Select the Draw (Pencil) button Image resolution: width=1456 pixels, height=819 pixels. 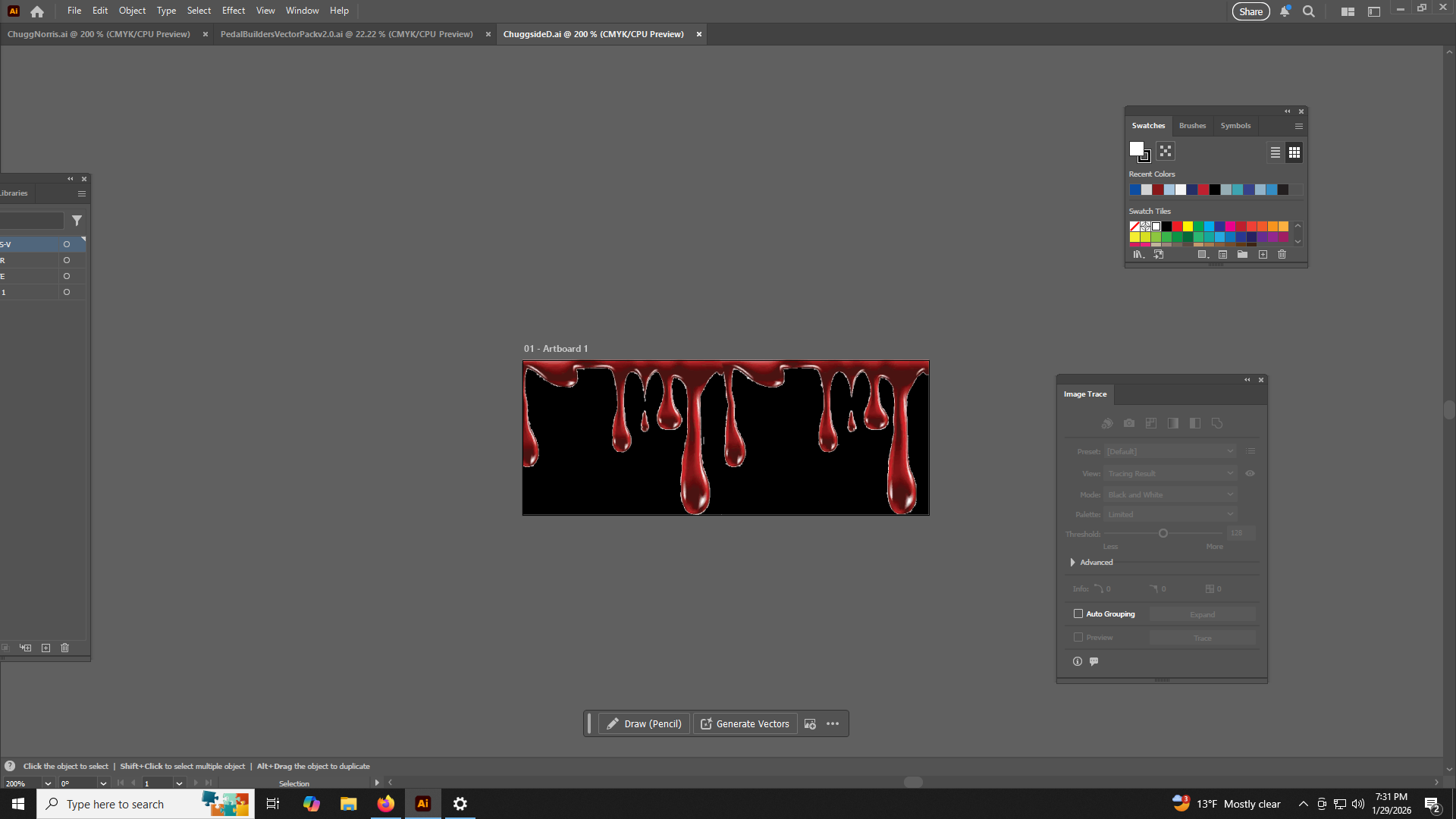click(644, 724)
